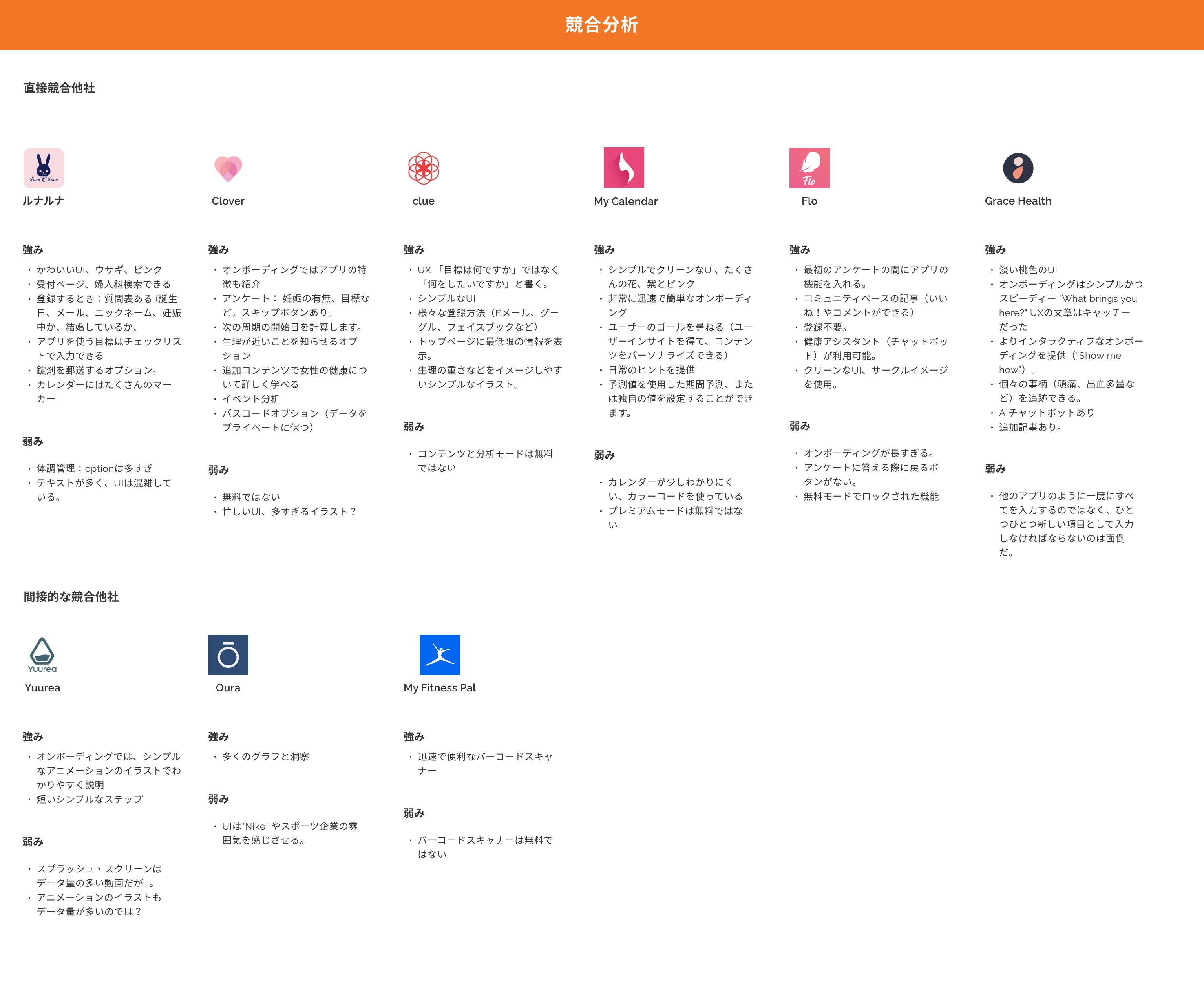Image resolution: width=1204 pixels, height=983 pixels.
Task: Click the Flo feather app icon
Action: click(x=809, y=168)
